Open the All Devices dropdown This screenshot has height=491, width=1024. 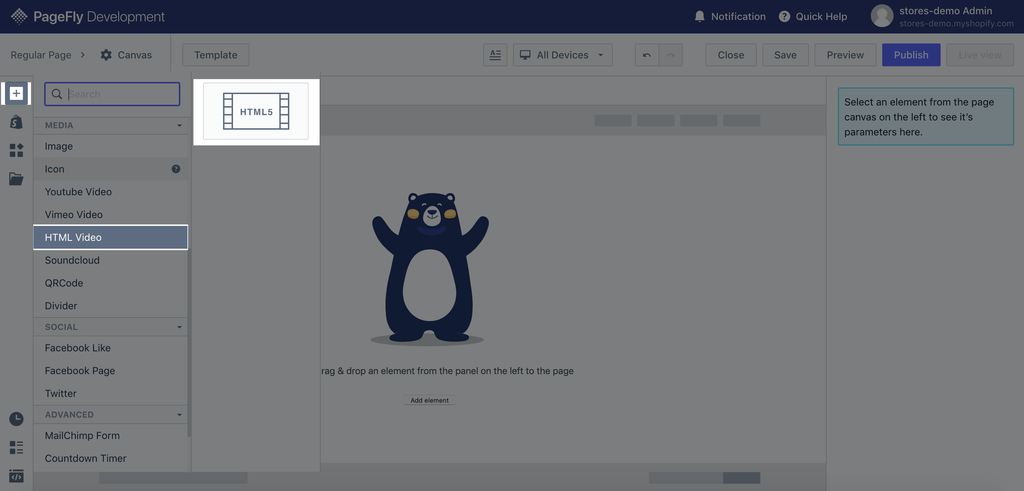[x=563, y=55]
